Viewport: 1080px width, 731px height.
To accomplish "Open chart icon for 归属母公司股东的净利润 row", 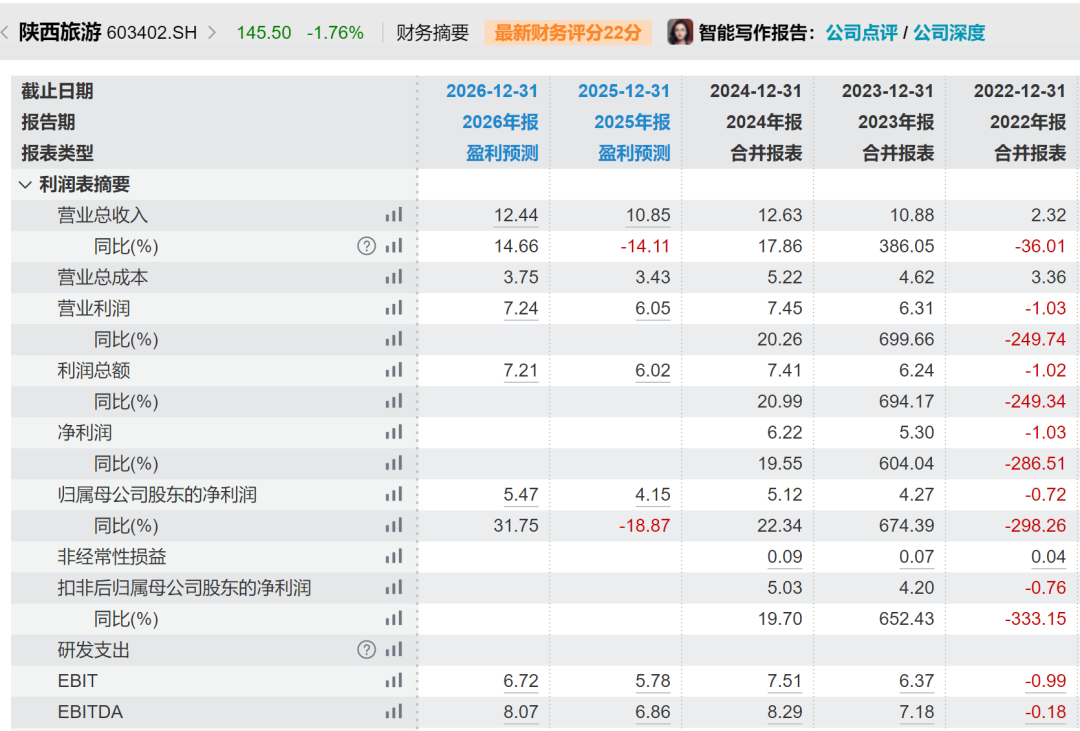I will (x=394, y=494).
